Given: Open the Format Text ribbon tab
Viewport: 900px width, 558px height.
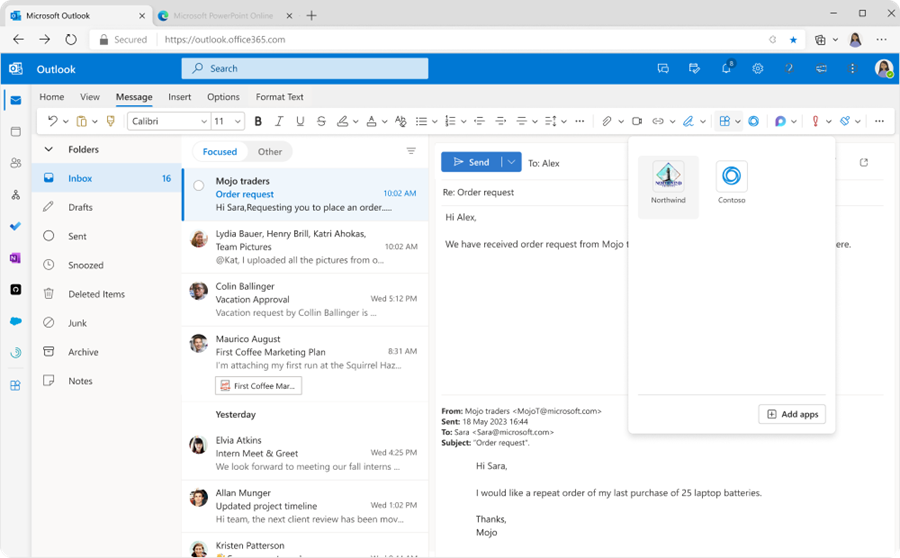Looking at the screenshot, I should pos(280,97).
